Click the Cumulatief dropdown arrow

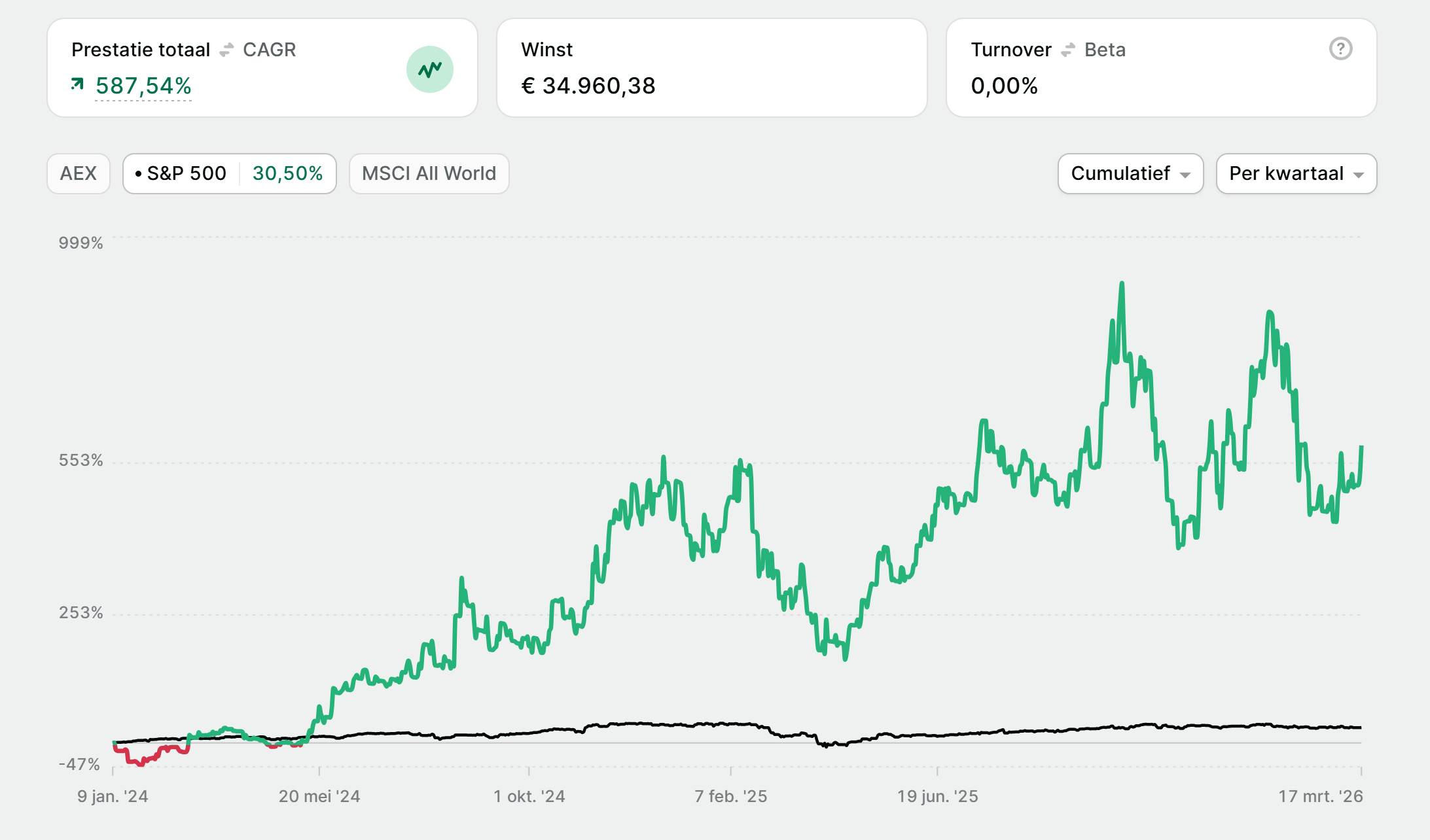click(1185, 175)
